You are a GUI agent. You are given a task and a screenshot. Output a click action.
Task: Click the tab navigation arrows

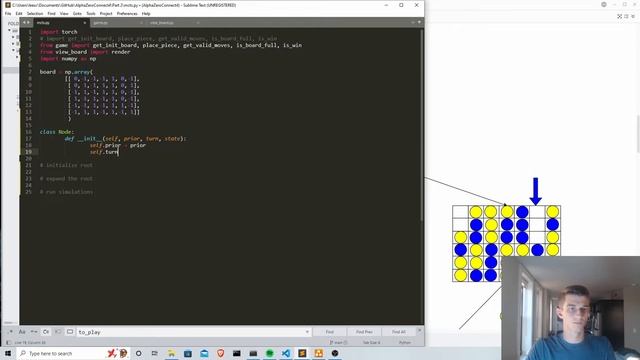tap(26, 22)
